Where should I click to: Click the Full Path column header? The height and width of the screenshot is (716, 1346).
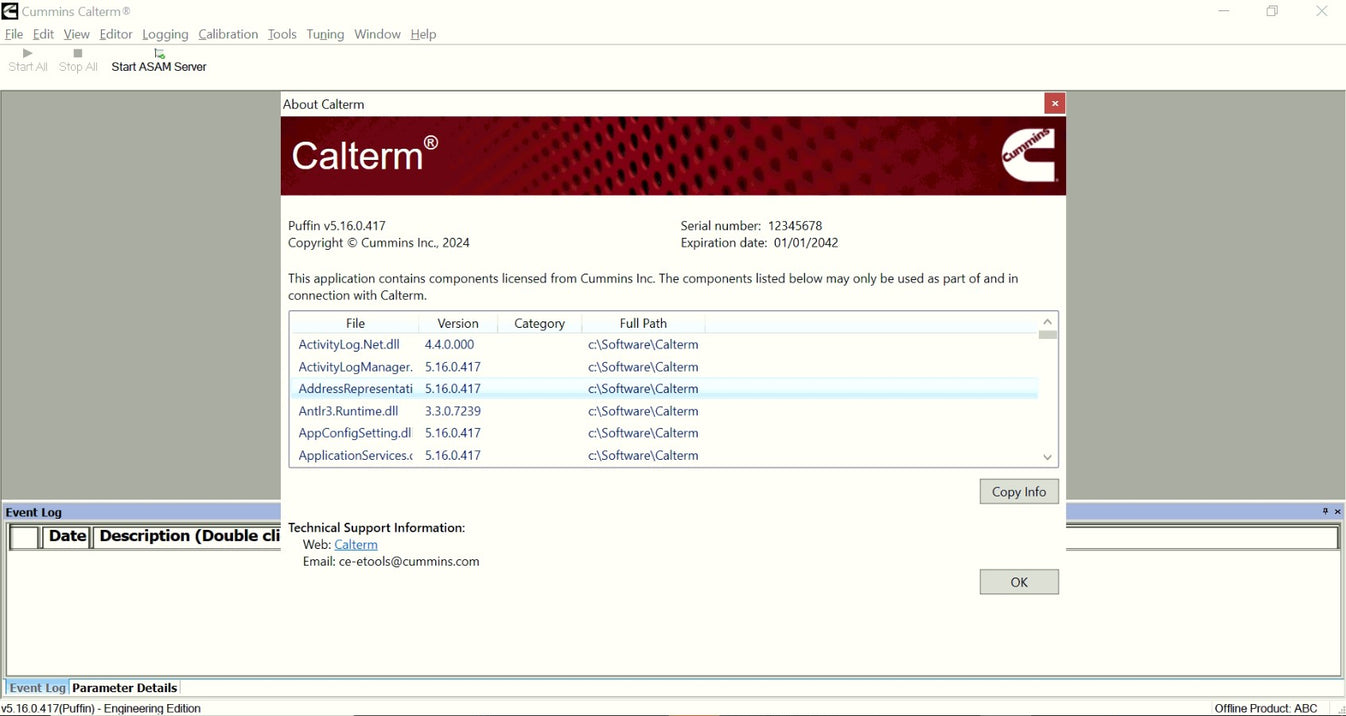click(643, 323)
